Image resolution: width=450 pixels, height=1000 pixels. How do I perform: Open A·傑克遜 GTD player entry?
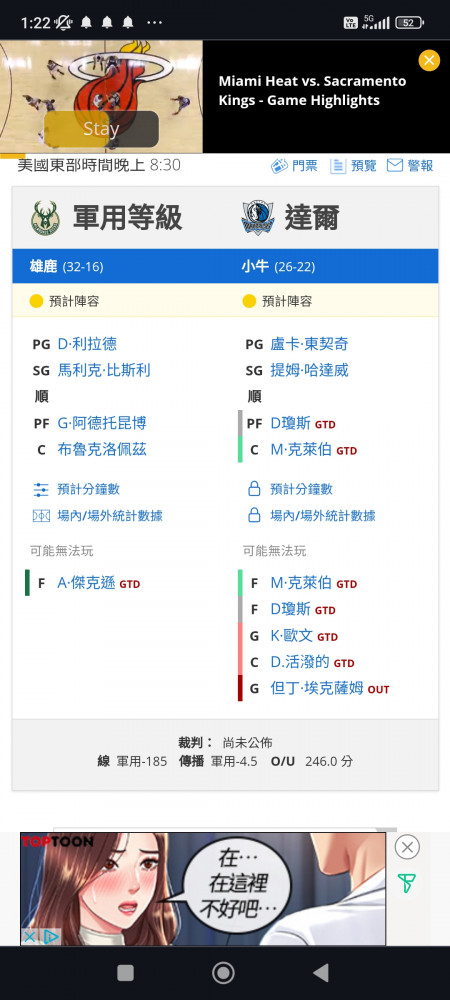tap(98, 583)
